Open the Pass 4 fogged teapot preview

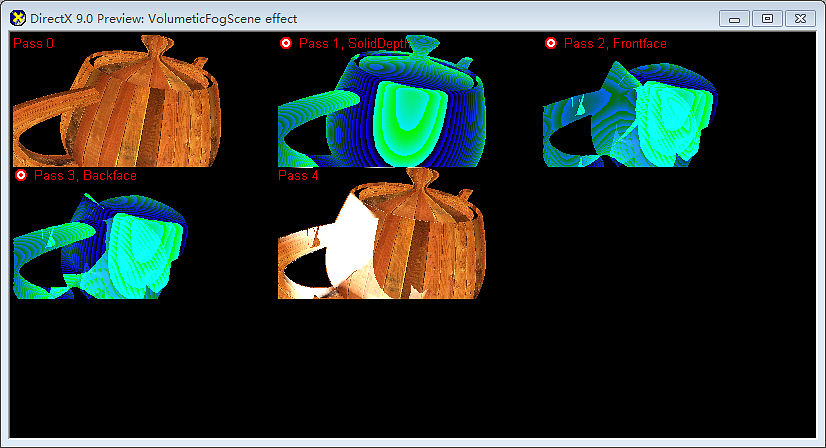tap(381, 233)
